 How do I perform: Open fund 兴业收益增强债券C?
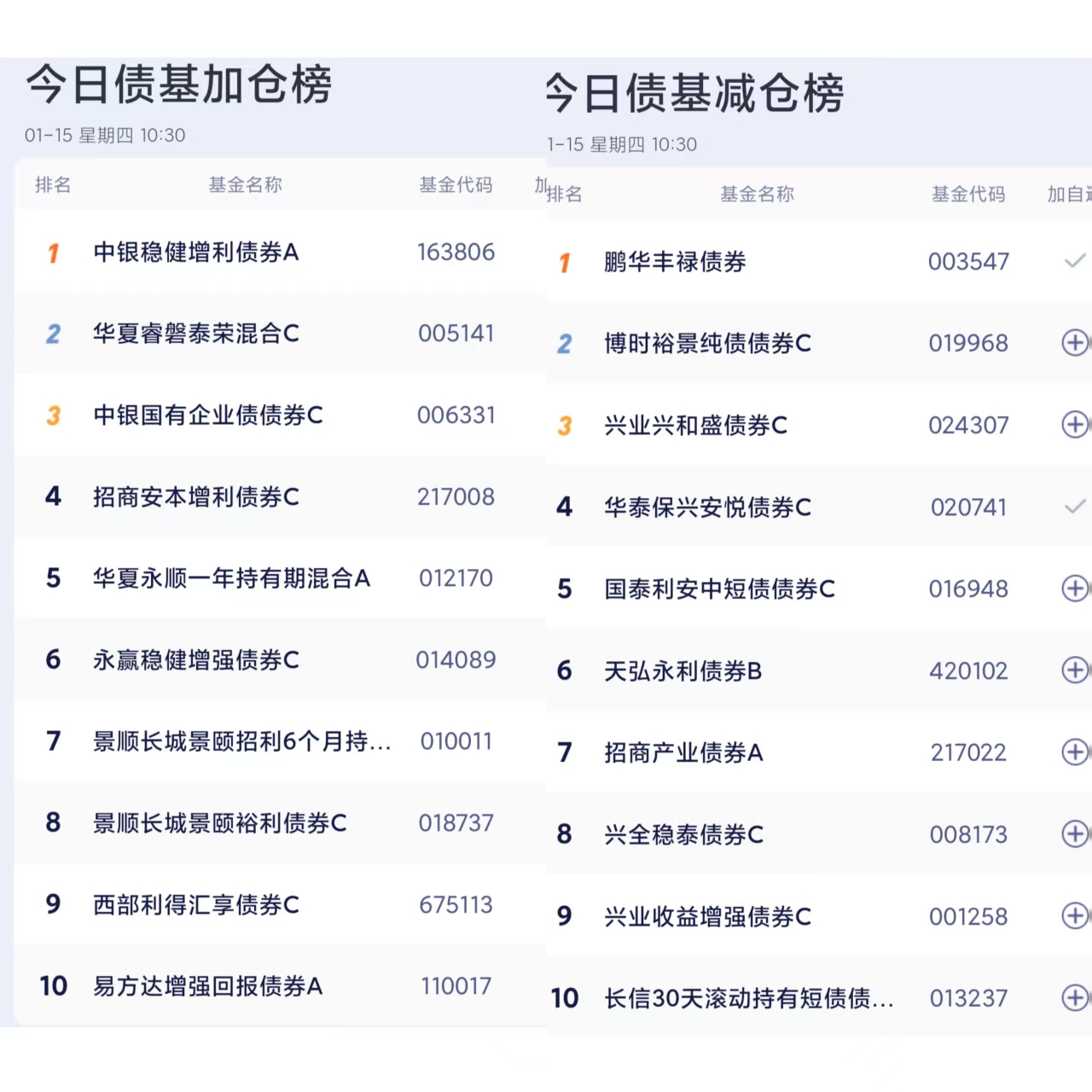pos(708,917)
